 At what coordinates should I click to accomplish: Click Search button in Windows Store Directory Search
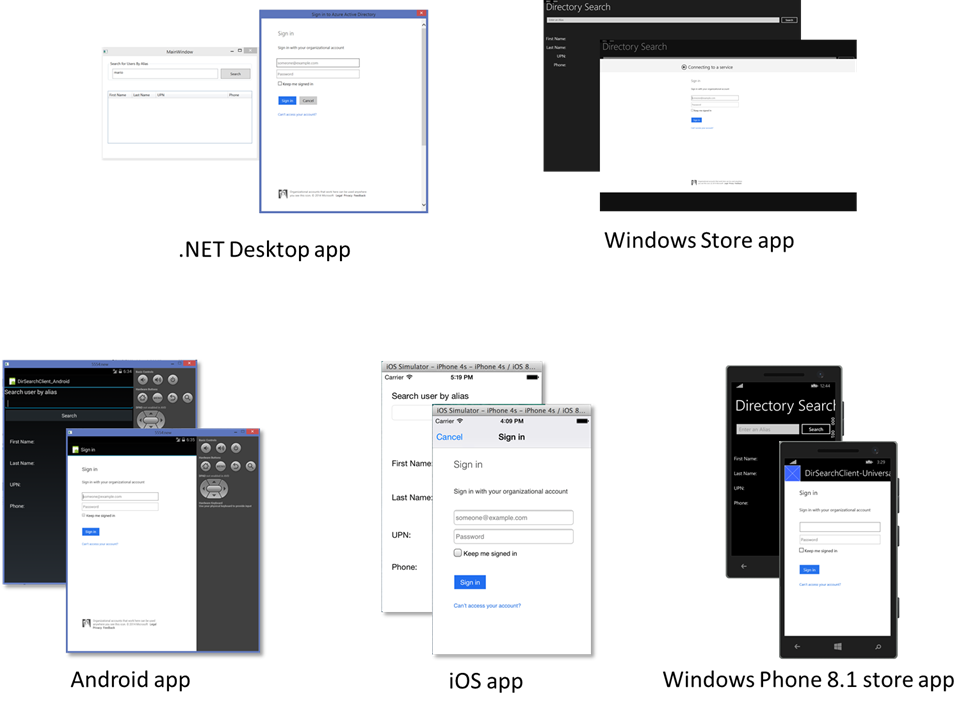point(789,20)
